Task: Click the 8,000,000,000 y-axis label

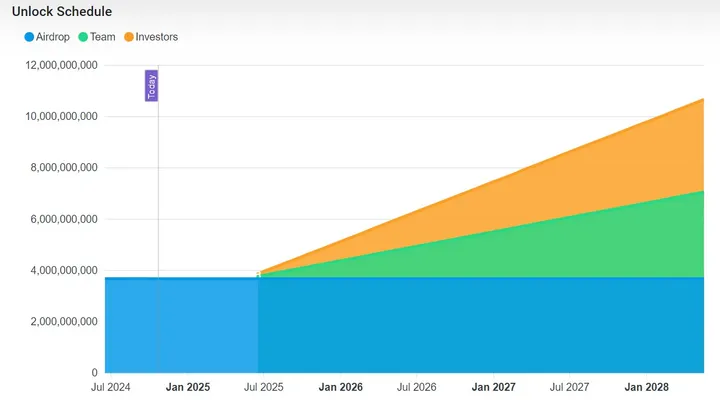Action: click(x=60, y=168)
